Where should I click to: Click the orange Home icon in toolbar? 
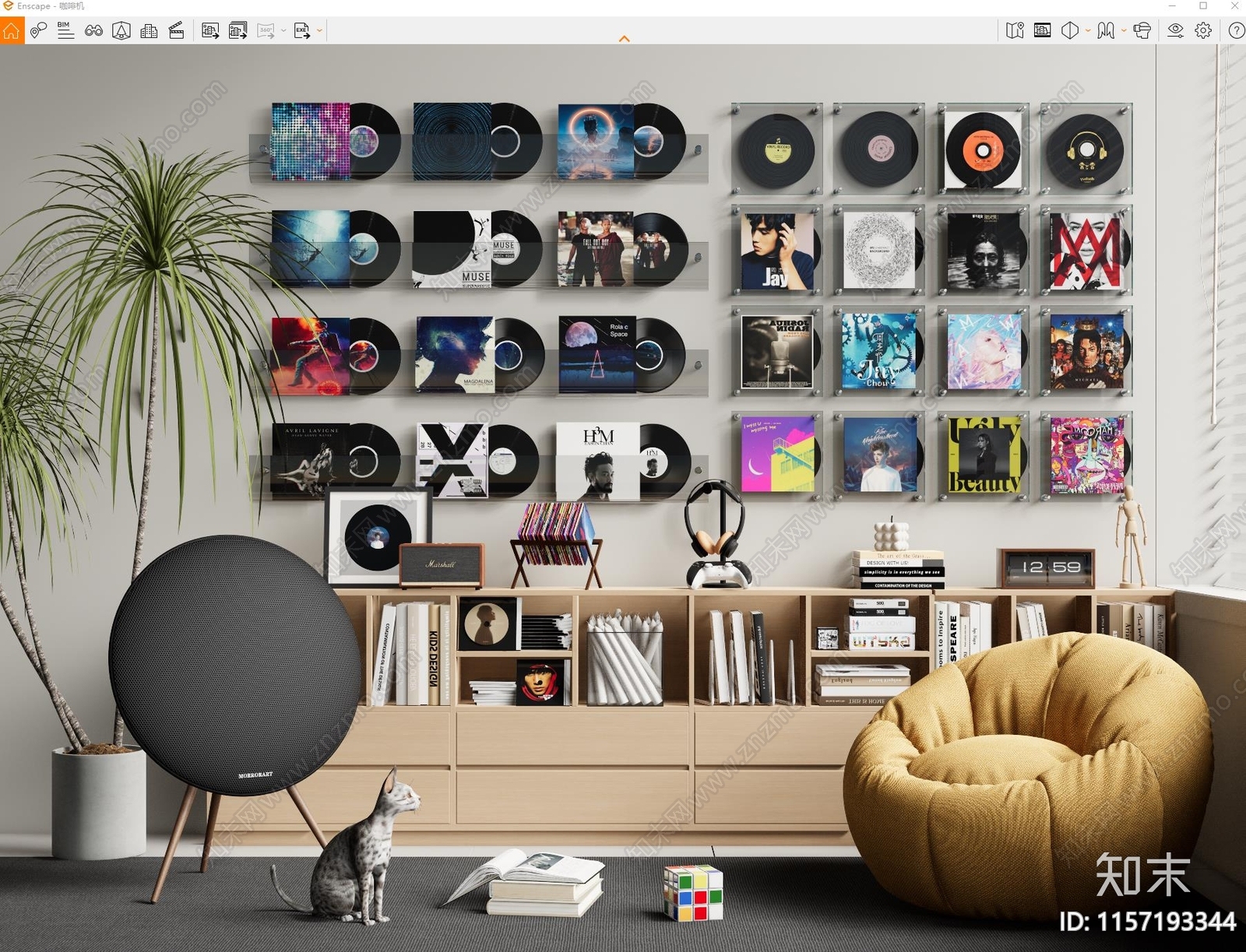[x=12, y=30]
